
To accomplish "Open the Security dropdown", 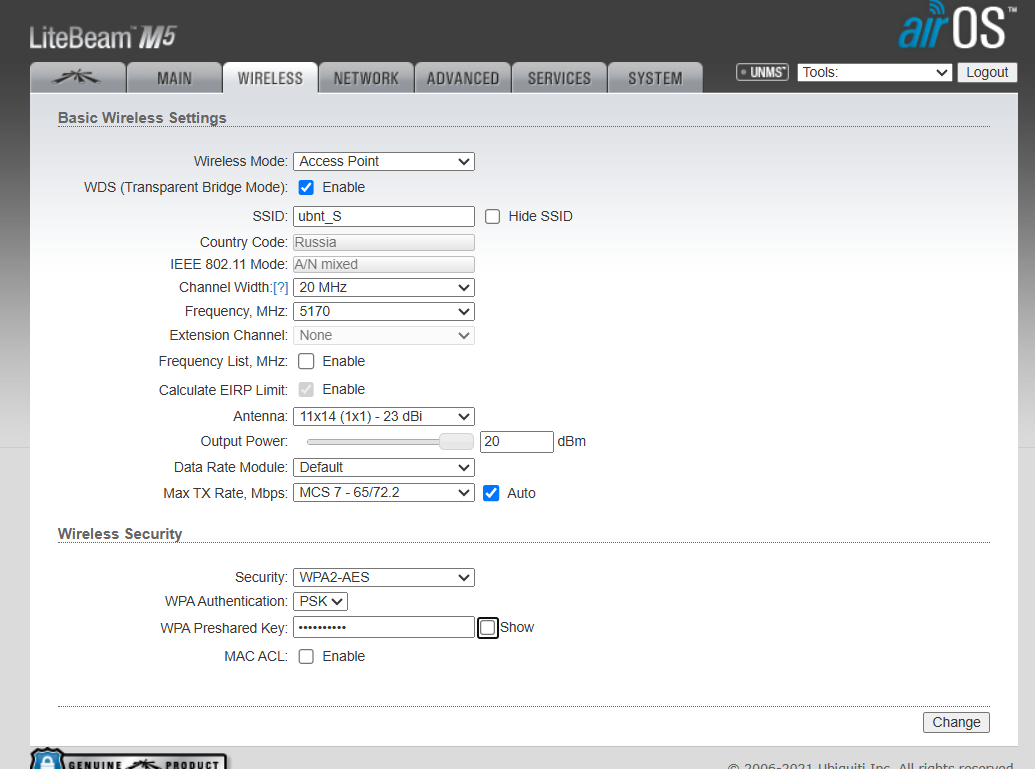I will coord(384,577).
